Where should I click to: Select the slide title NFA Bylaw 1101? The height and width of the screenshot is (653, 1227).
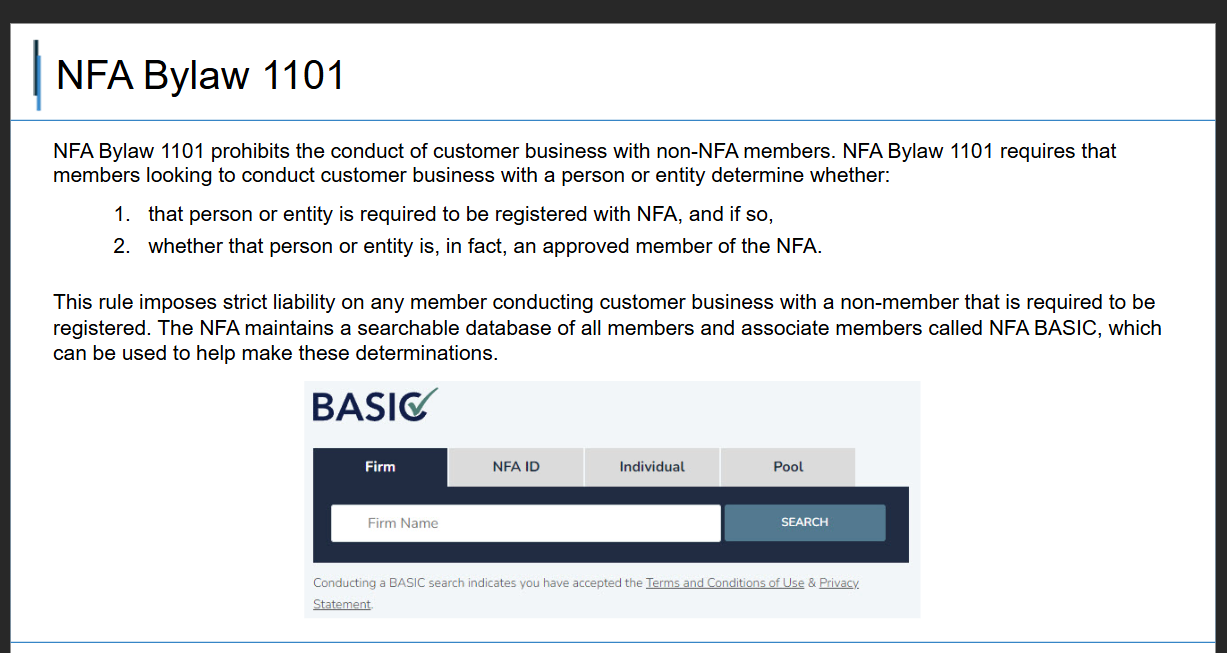pos(200,75)
